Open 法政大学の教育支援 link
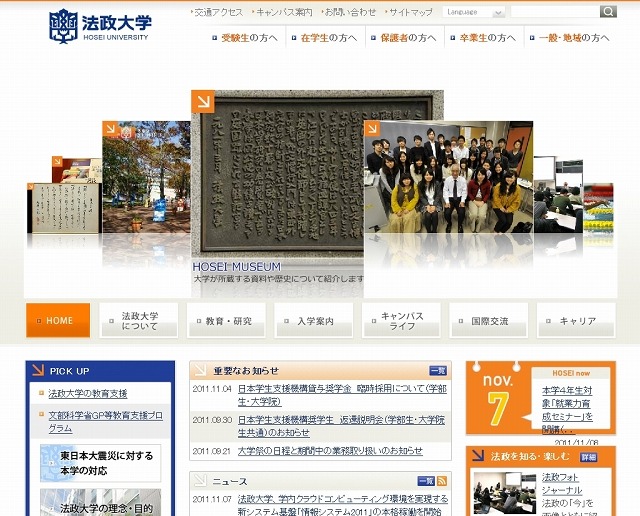The image size is (640, 516). 88,394
